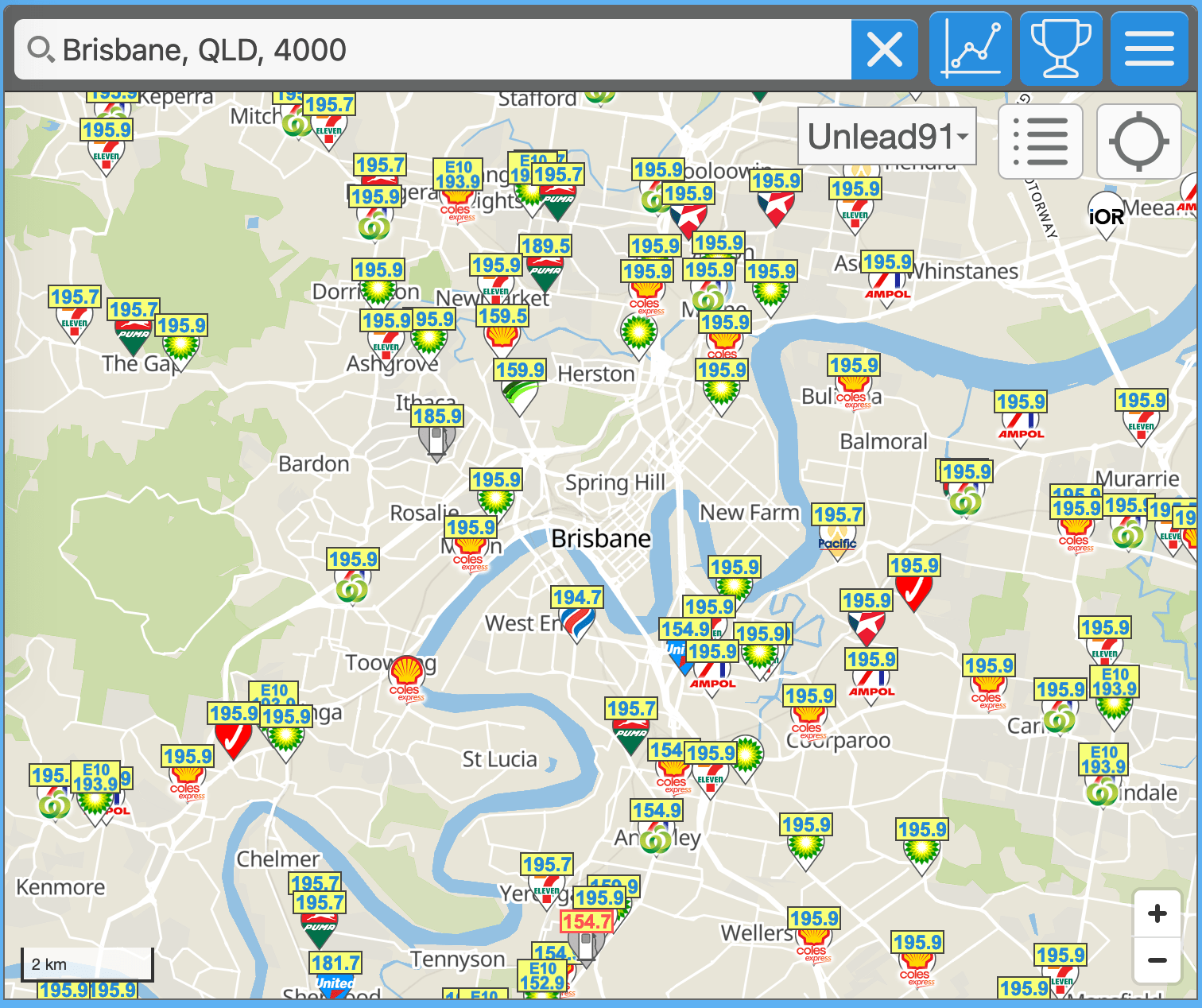
Task: Zoom in with the plus button
Action: pos(1157,912)
